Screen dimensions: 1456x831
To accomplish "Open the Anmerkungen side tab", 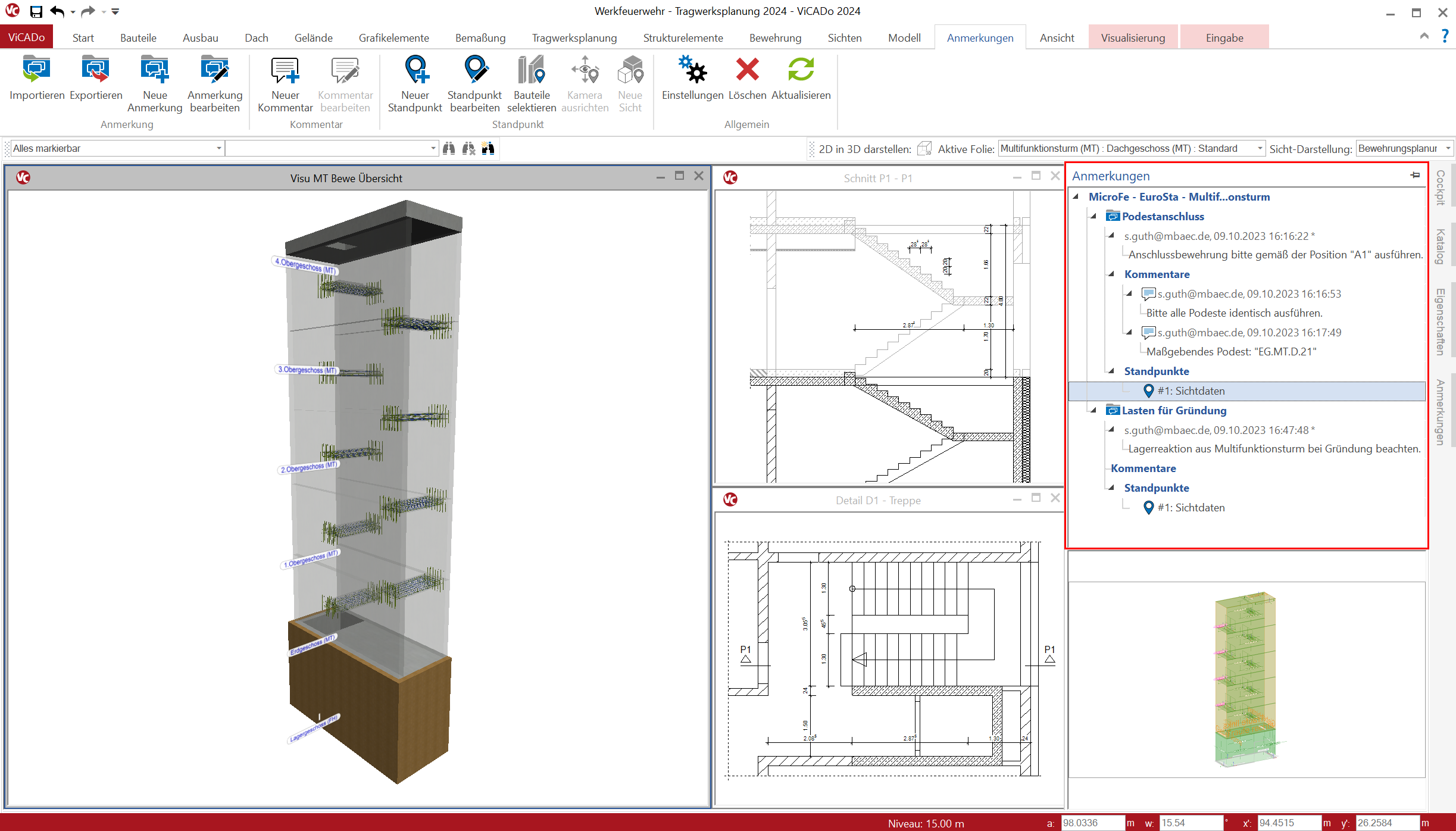I will (x=1441, y=412).
